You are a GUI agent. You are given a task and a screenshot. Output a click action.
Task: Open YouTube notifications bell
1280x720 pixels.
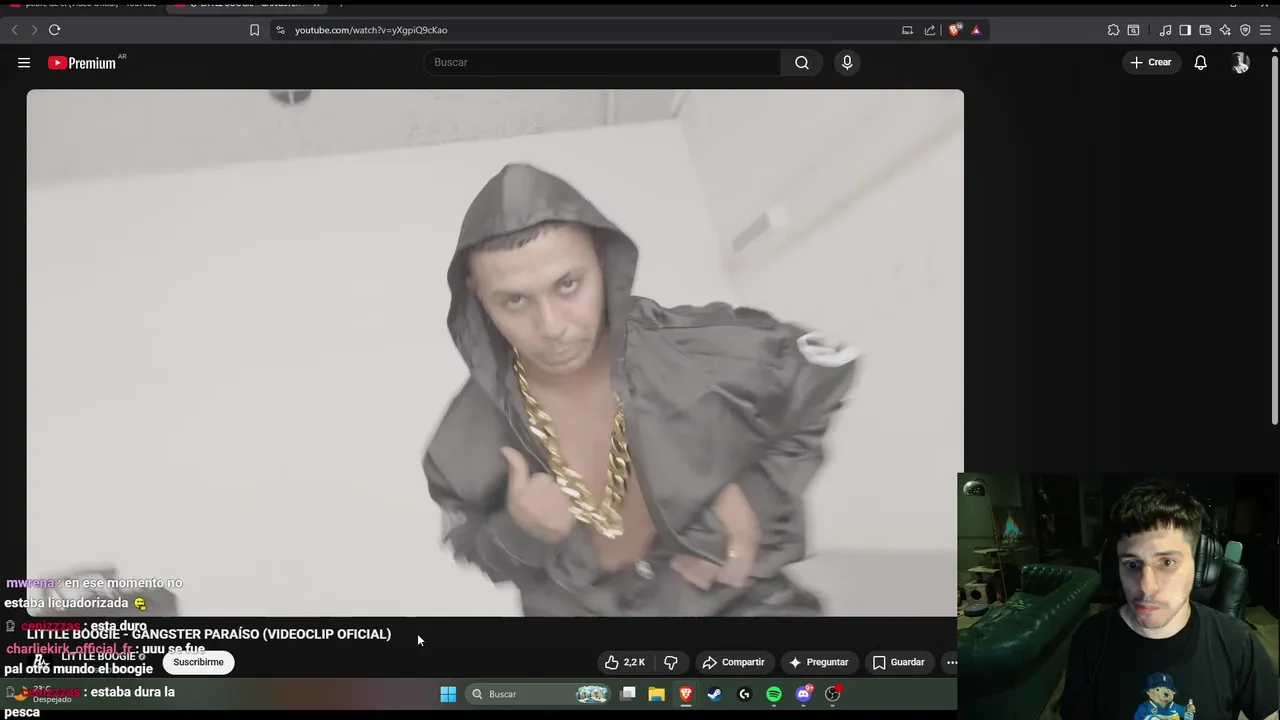tap(1201, 62)
